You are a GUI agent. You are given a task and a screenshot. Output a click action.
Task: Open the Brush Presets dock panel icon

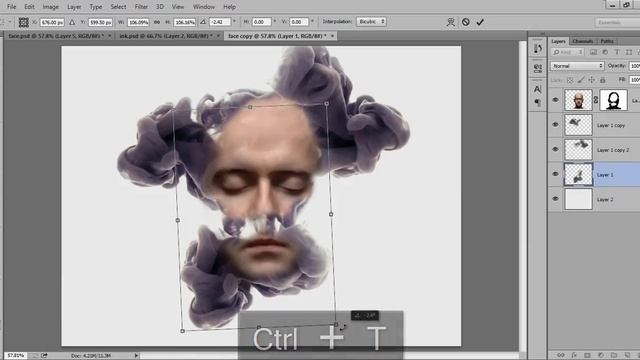coord(538,68)
